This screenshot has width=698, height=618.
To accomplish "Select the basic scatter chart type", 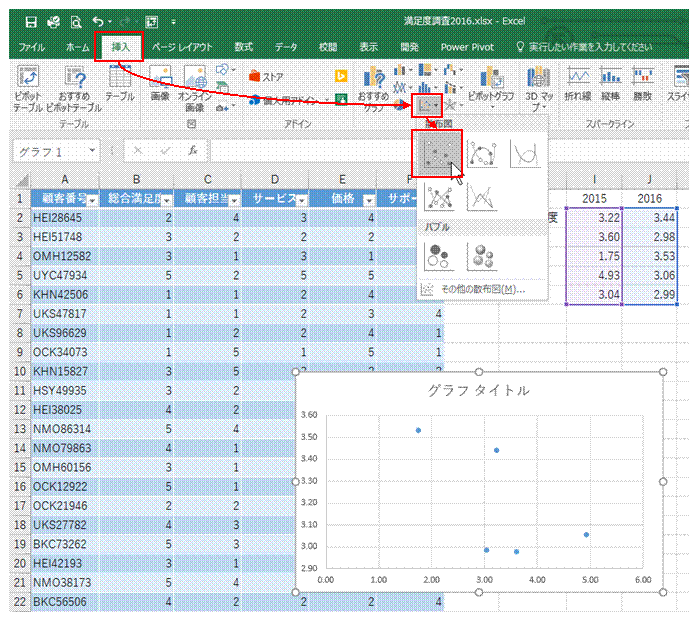I will tap(436, 154).
